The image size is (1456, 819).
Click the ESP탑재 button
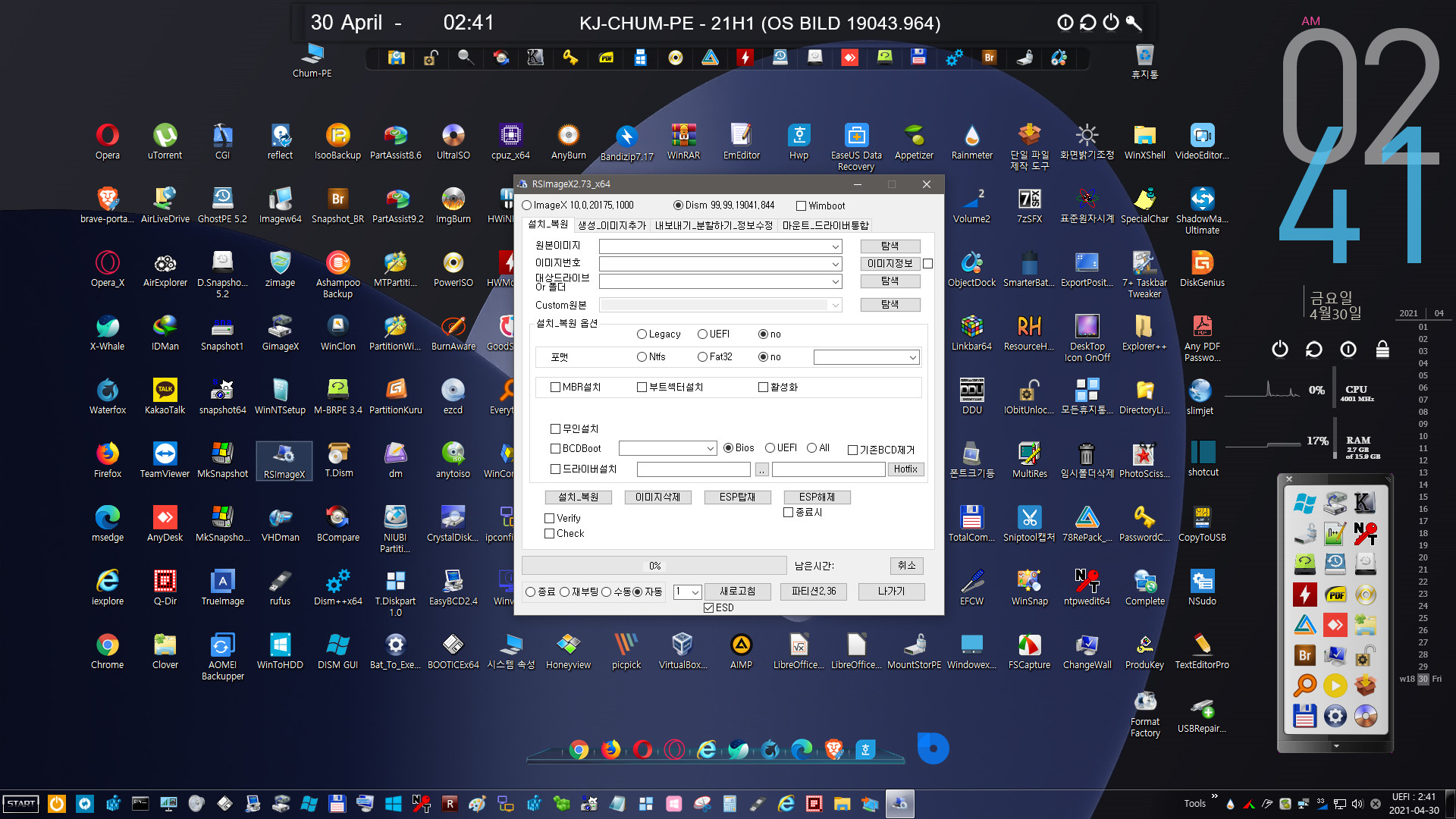click(737, 497)
